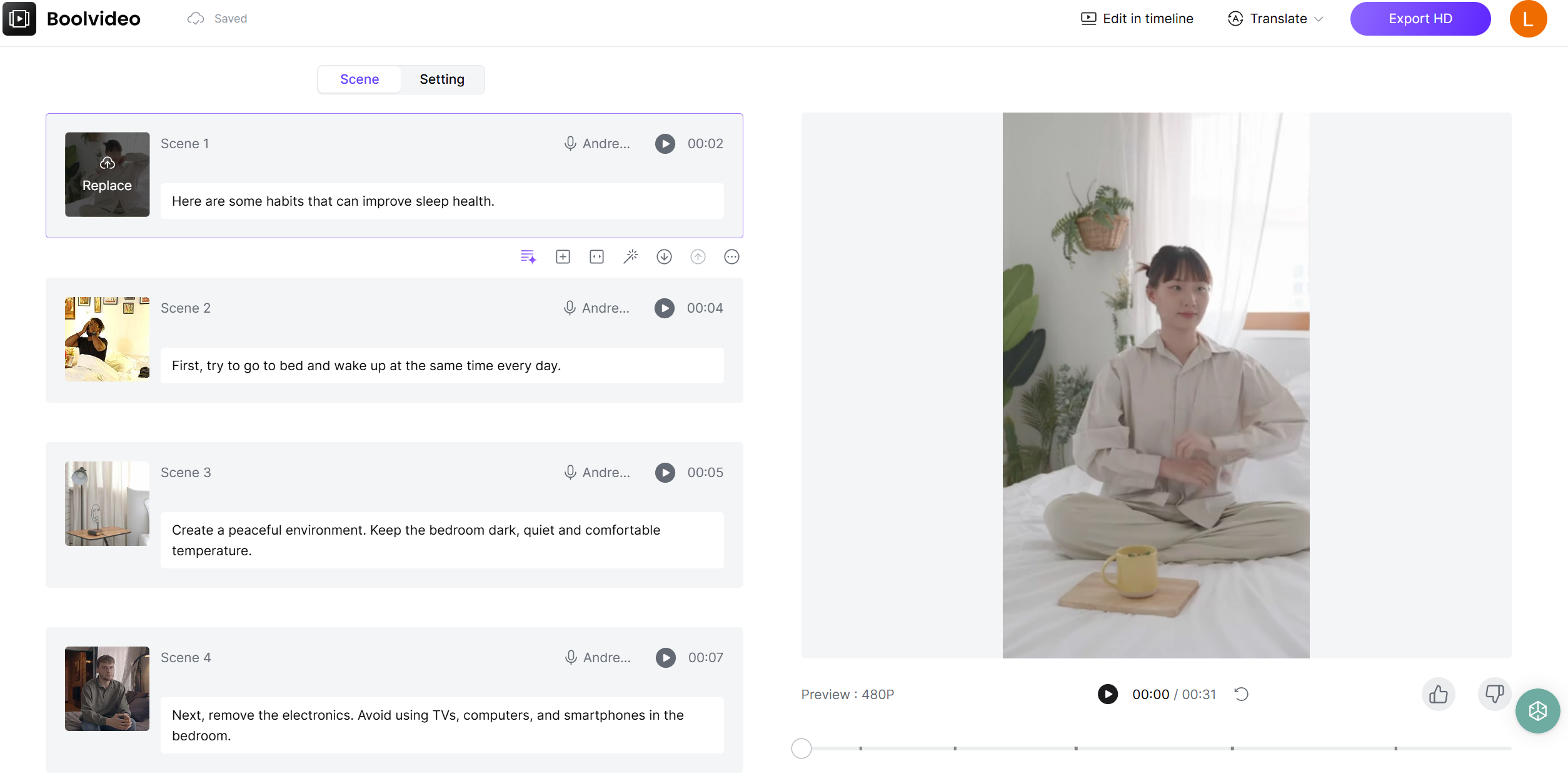Click the video preview frame
Screen dimensions: 1568x776
(1155, 385)
